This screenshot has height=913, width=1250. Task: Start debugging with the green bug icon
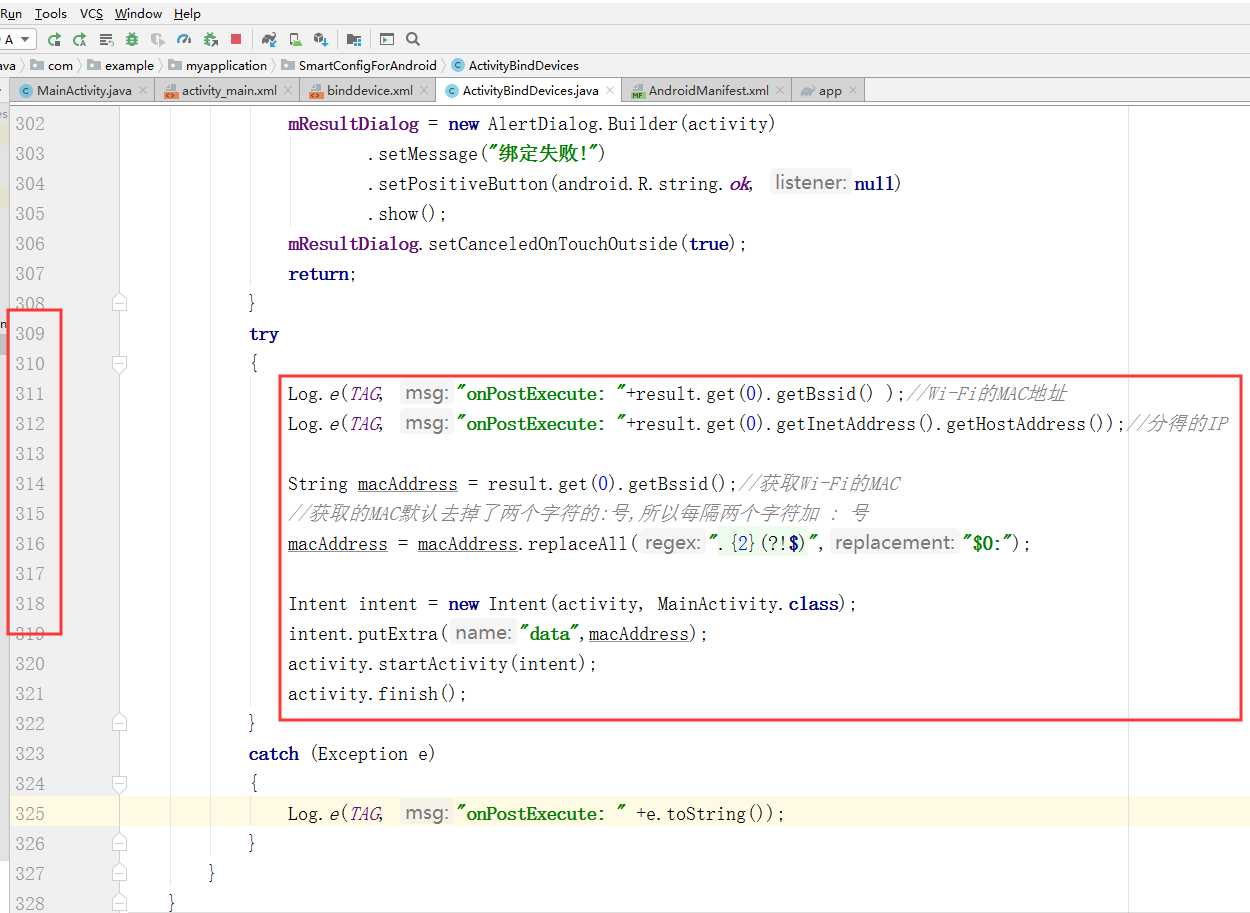tap(132, 40)
